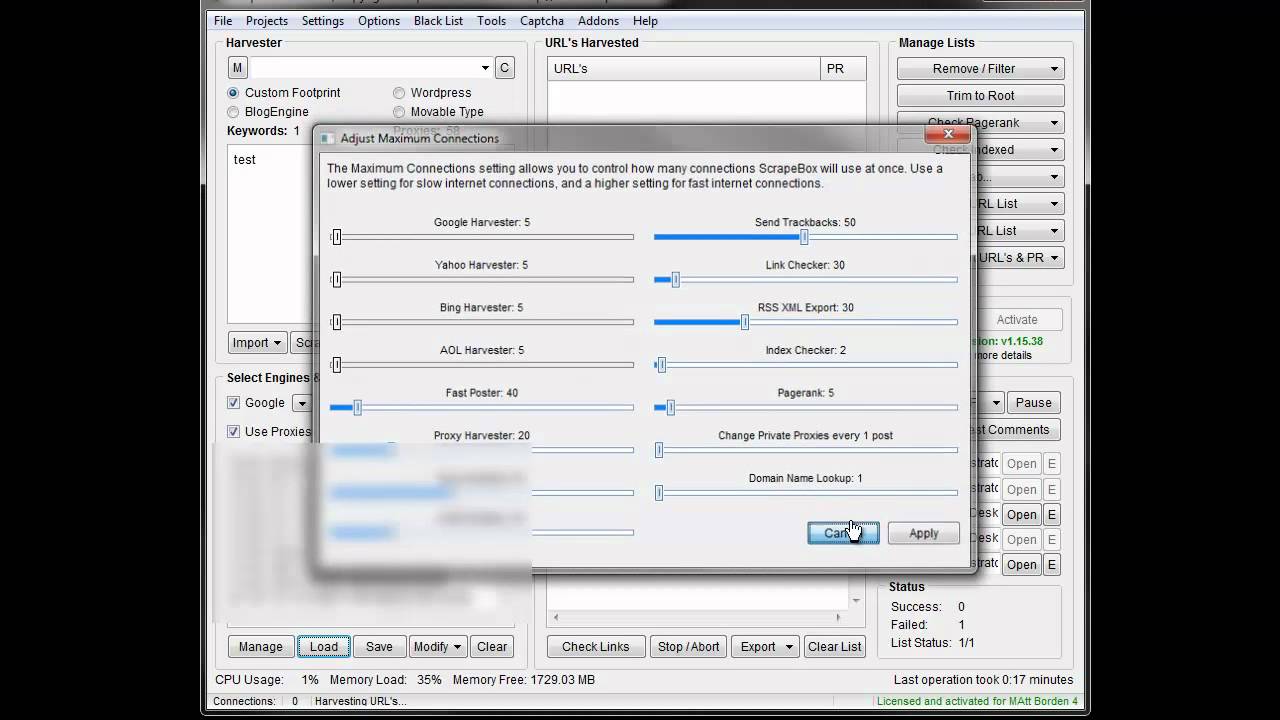1280x720 pixels.
Task: Click the Clear List button
Action: [x=835, y=647]
